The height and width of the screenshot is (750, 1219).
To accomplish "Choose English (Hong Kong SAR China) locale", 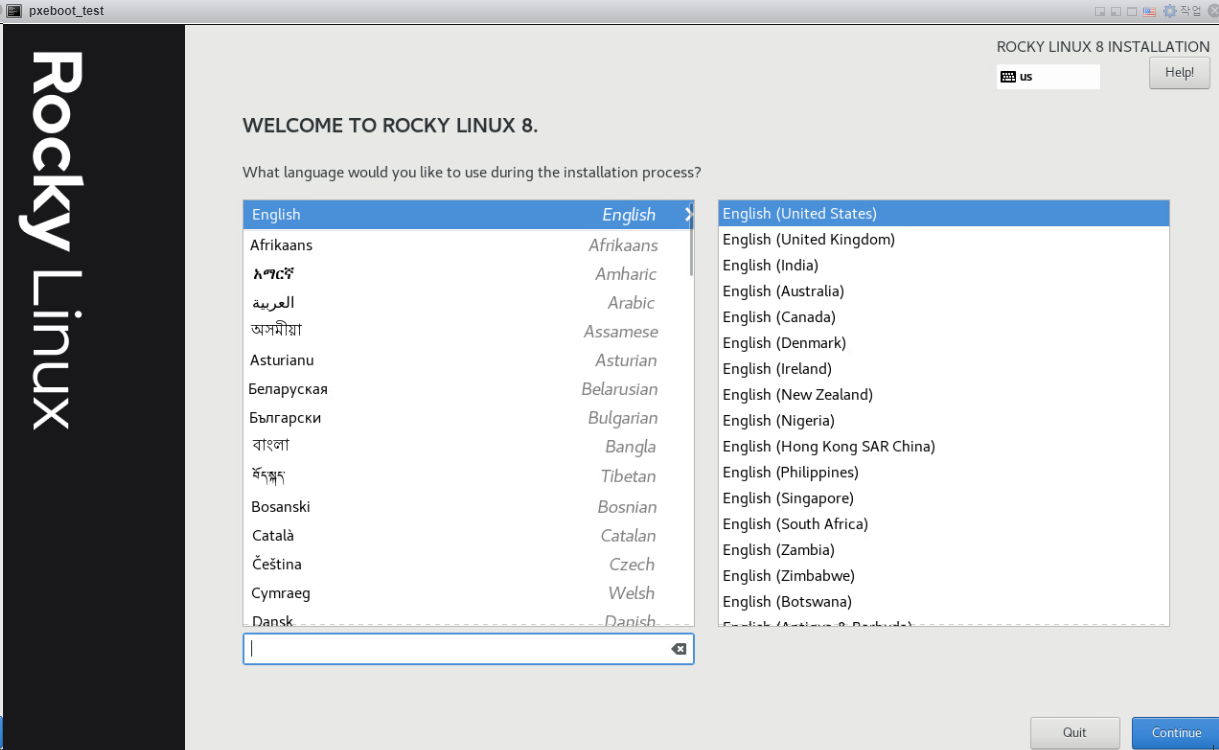I will pyautogui.click(x=944, y=447).
